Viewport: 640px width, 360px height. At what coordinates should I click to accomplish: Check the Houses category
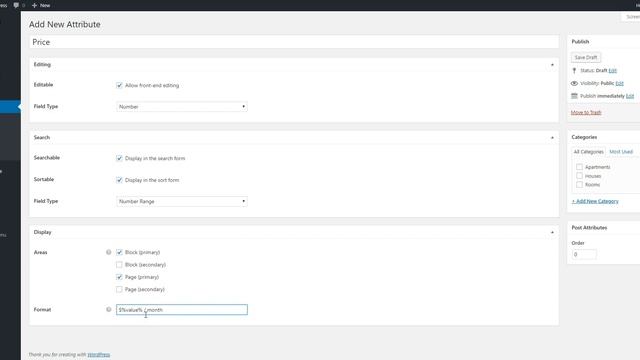coord(579,176)
